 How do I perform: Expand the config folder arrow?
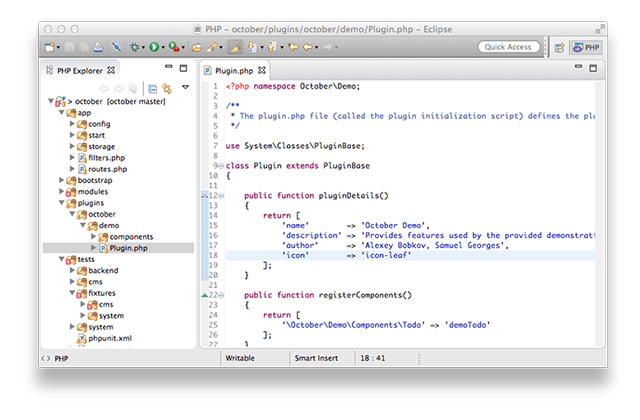(x=72, y=123)
